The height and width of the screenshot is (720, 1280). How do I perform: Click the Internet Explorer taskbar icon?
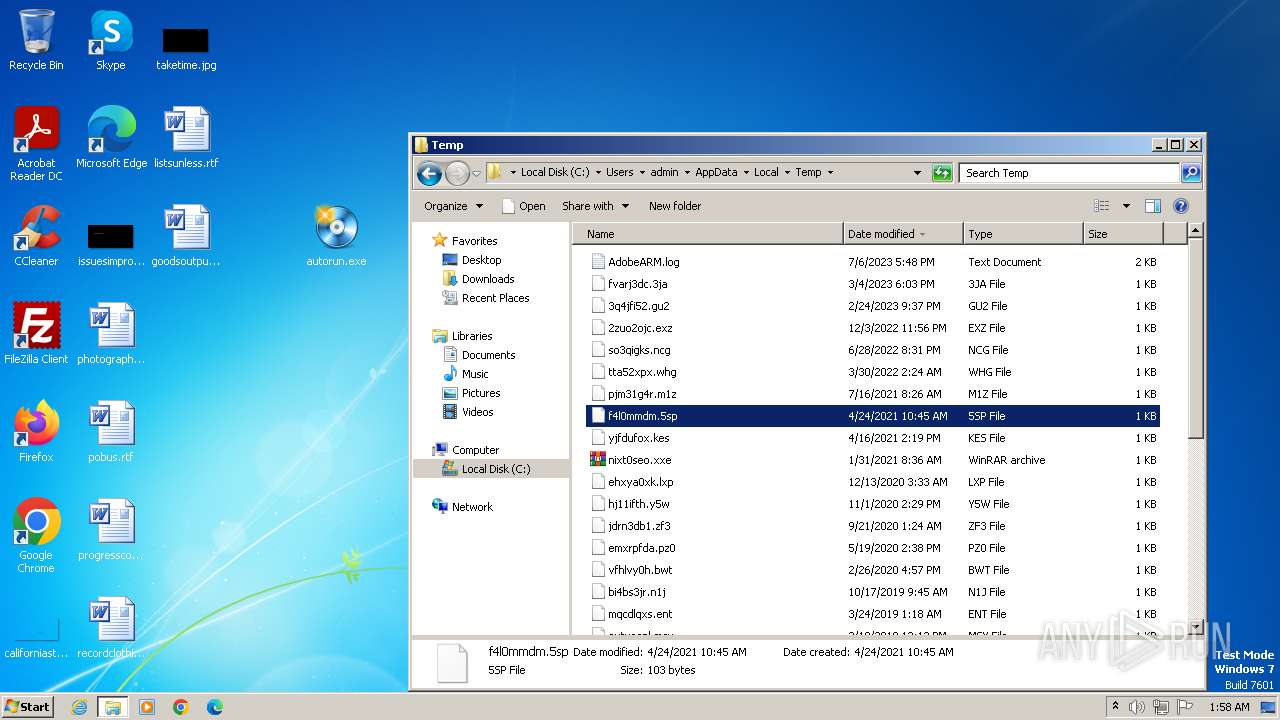click(x=79, y=707)
